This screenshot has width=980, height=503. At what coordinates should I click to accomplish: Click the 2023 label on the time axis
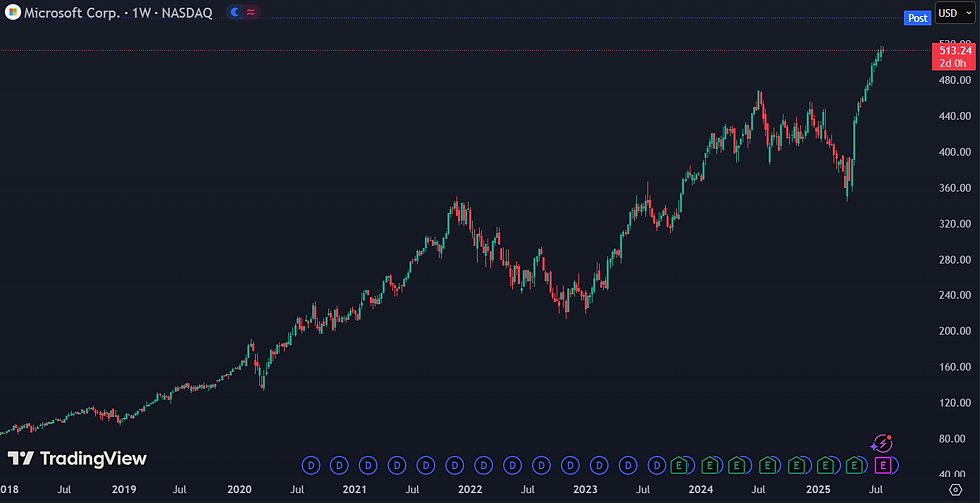click(x=586, y=489)
